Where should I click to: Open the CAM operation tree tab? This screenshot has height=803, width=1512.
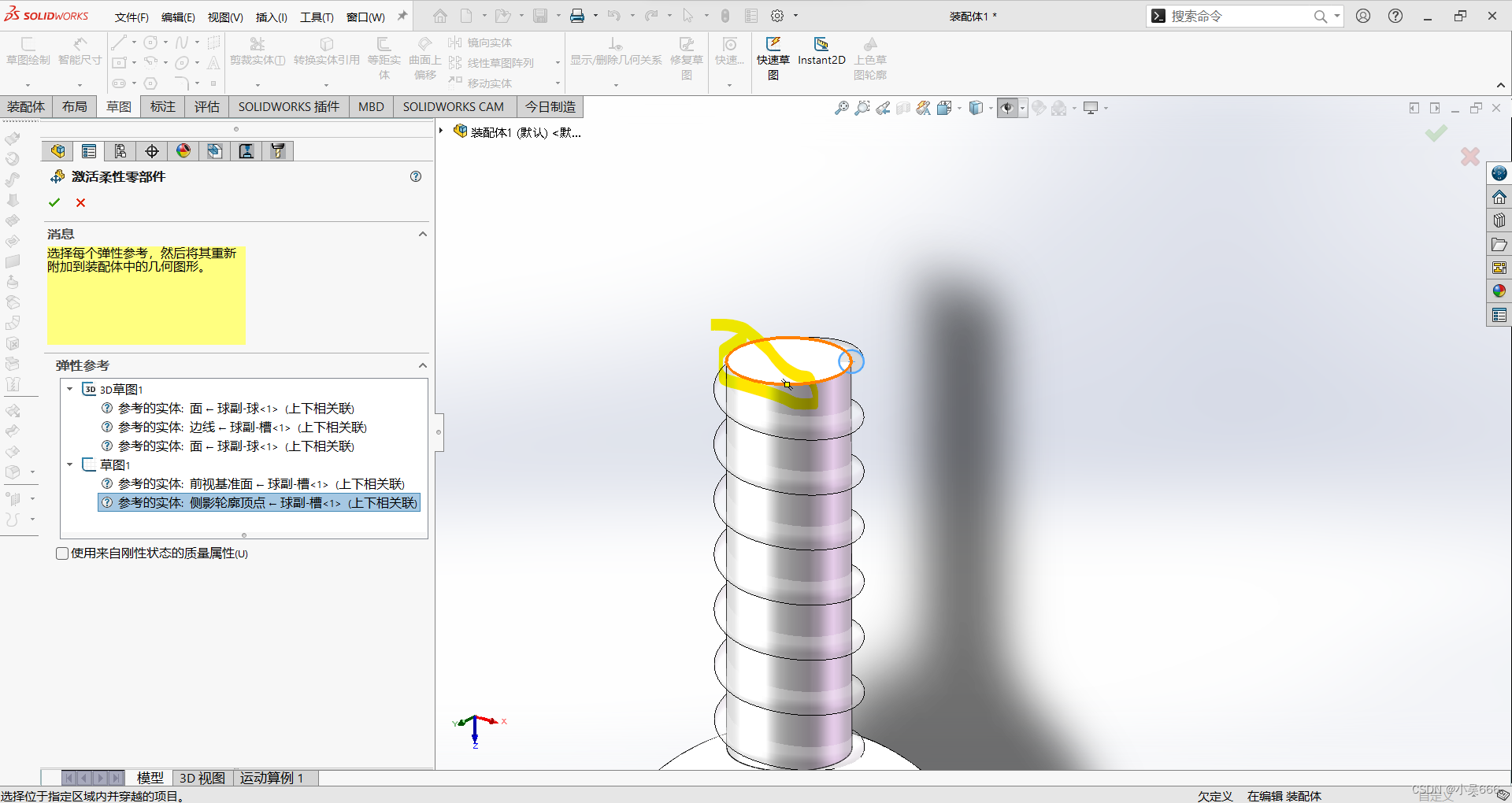pyautogui.click(x=246, y=151)
